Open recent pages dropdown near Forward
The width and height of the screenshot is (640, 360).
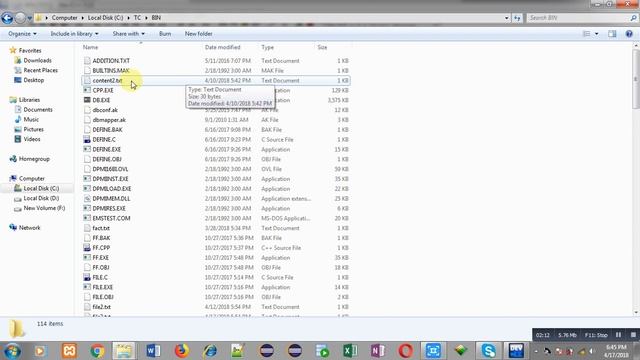29,18
